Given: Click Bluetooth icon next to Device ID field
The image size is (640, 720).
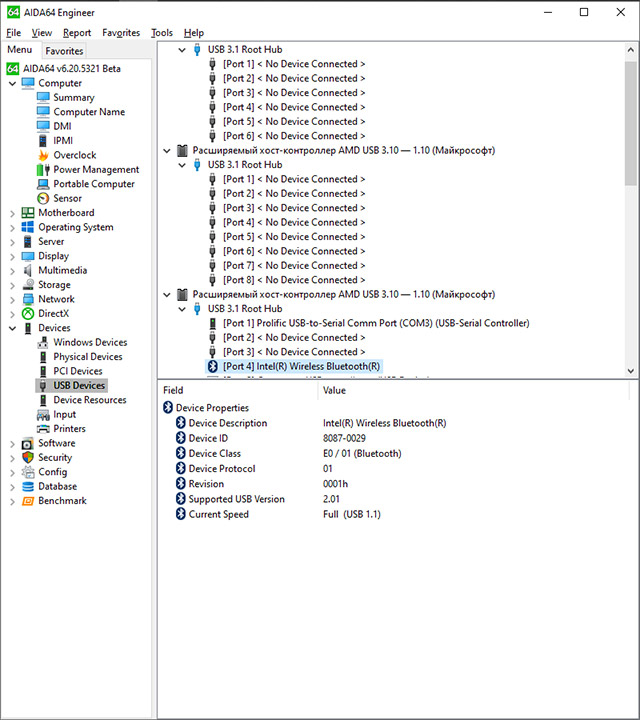Looking at the screenshot, I should click(181, 438).
